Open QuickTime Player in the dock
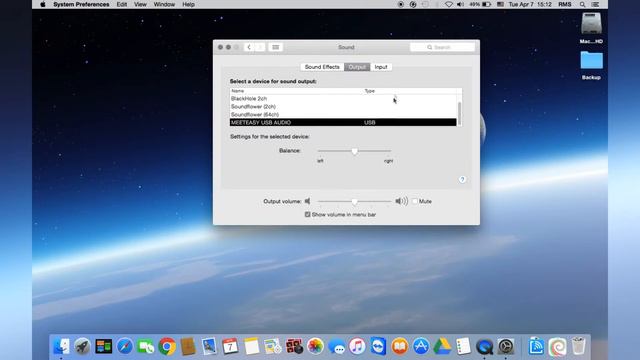 [484, 346]
